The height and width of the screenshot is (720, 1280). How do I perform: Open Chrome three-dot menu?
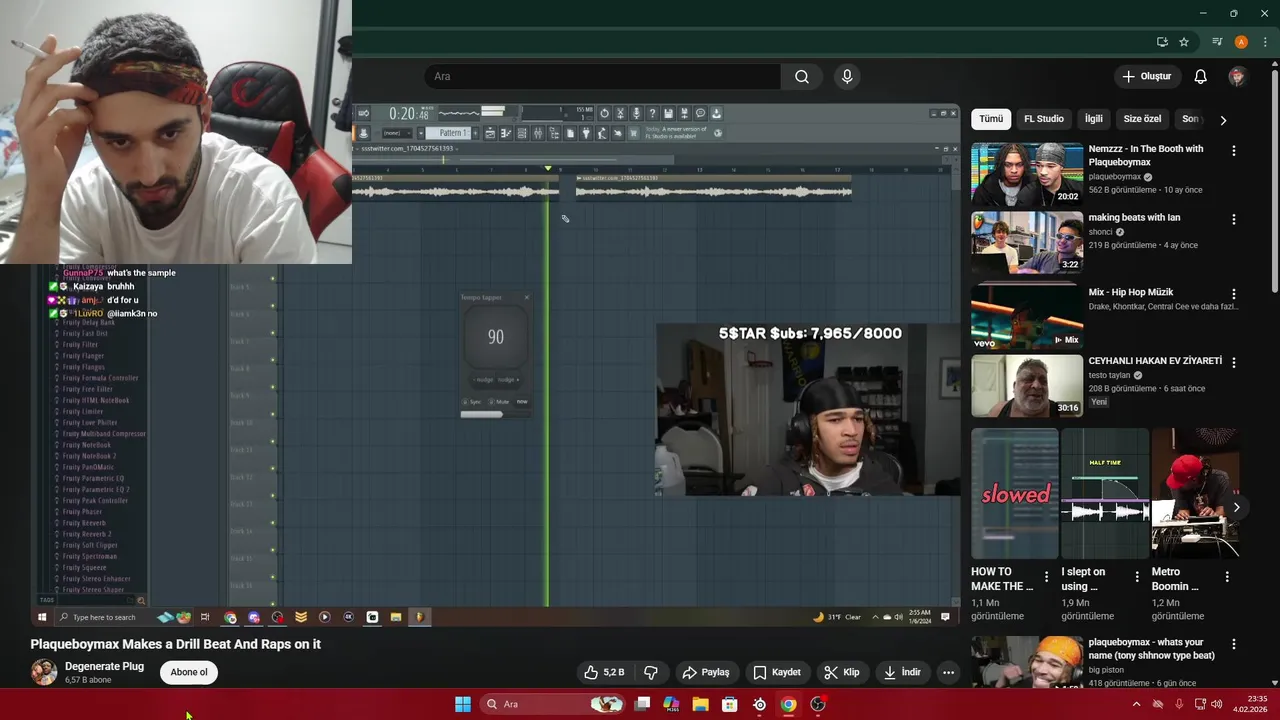point(1265,42)
